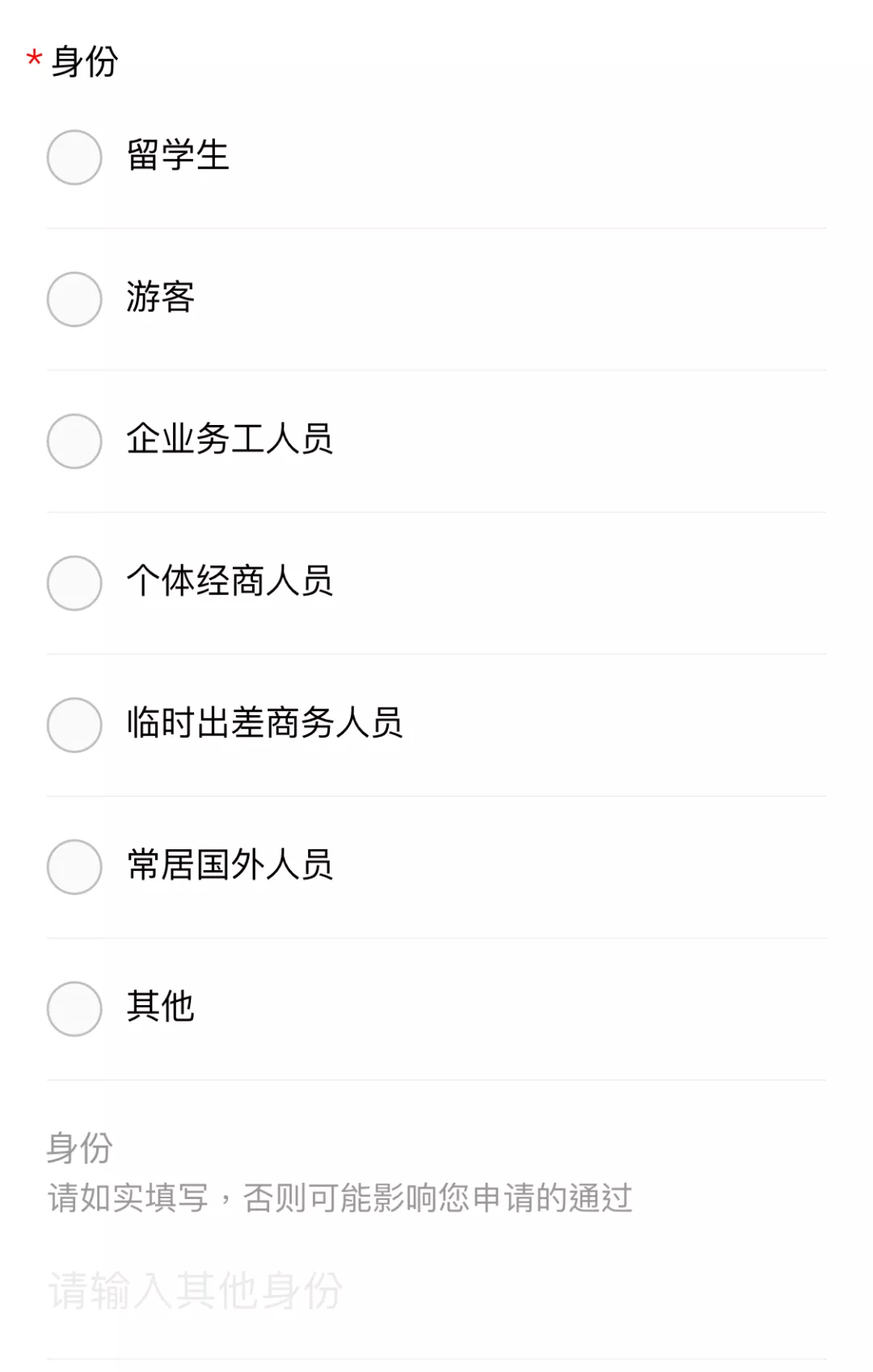The image size is (873, 1372).
Task: Tap the 个体经商人员 label text
Action: [230, 581]
